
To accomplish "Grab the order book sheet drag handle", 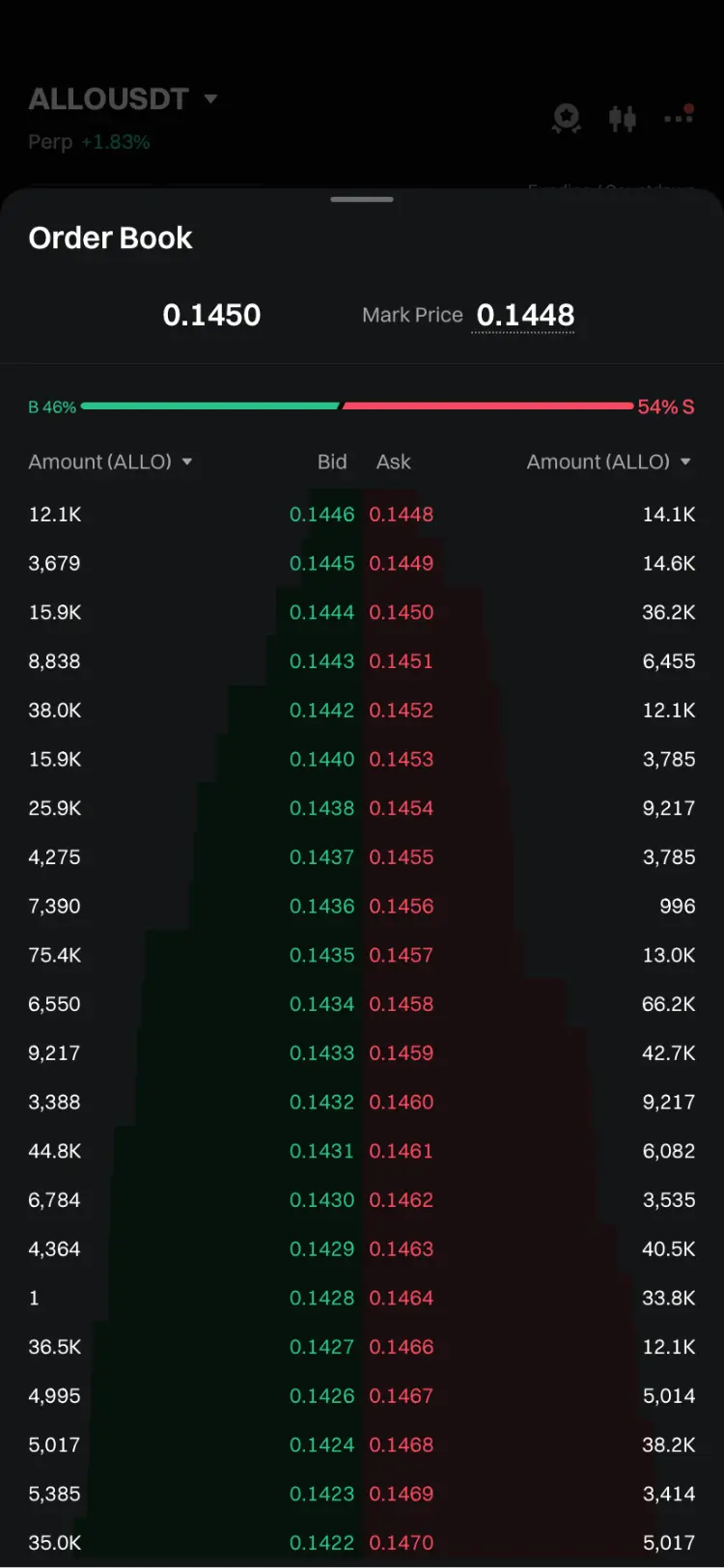I will click(x=362, y=200).
